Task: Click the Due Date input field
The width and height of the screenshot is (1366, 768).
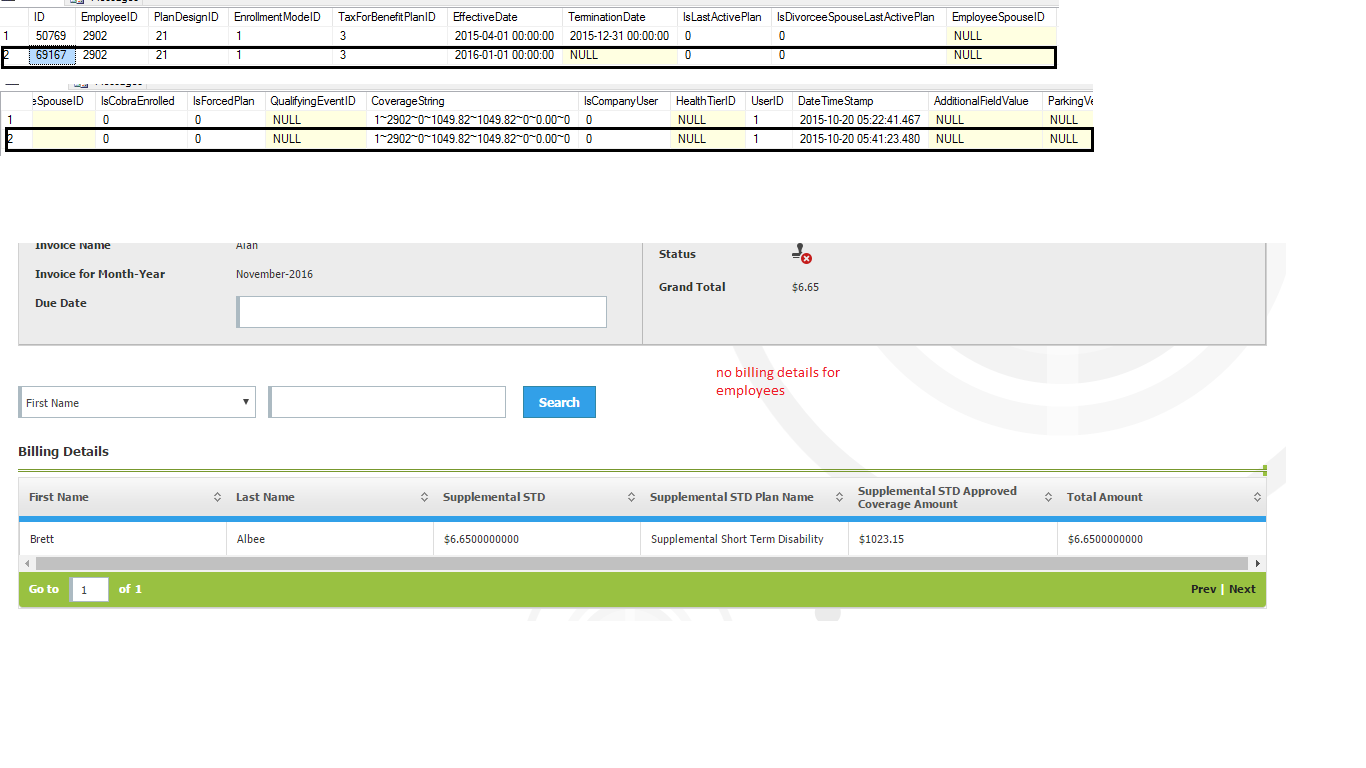Action: (x=421, y=311)
